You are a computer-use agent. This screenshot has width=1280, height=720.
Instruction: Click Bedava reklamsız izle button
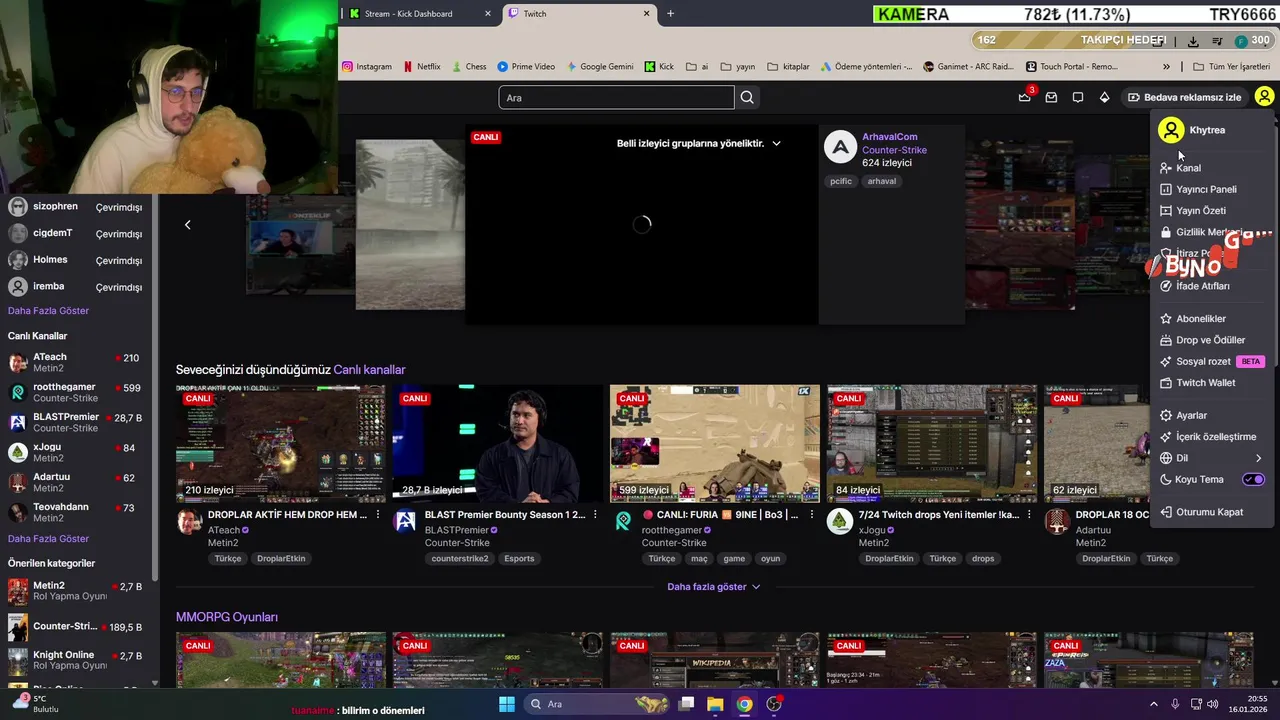point(1184,97)
